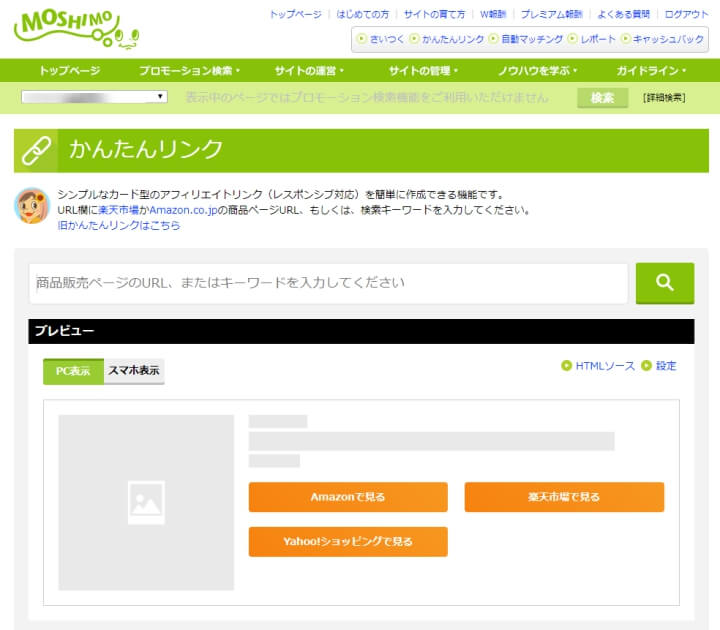Click the mascot character avatar
Screen dimensions: 720x630
pyautogui.click(x=32, y=206)
